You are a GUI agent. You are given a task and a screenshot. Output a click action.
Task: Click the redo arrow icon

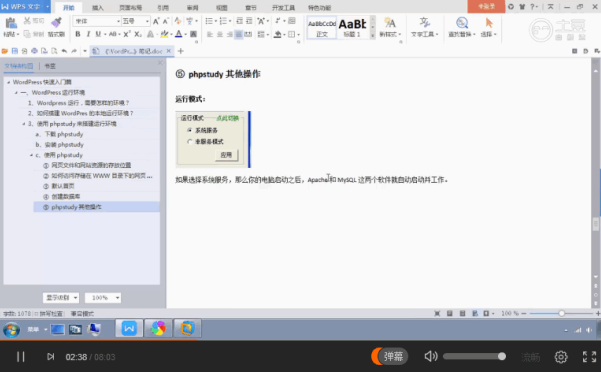[74, 51]
